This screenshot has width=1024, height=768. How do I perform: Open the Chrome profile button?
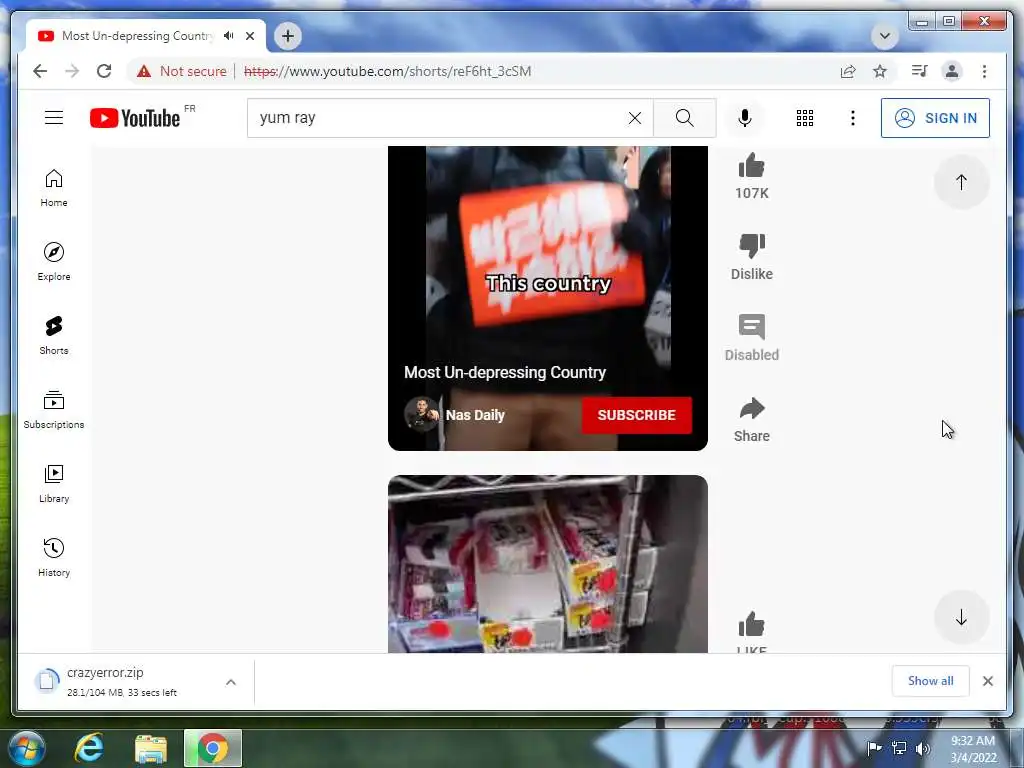coord(952,71)
